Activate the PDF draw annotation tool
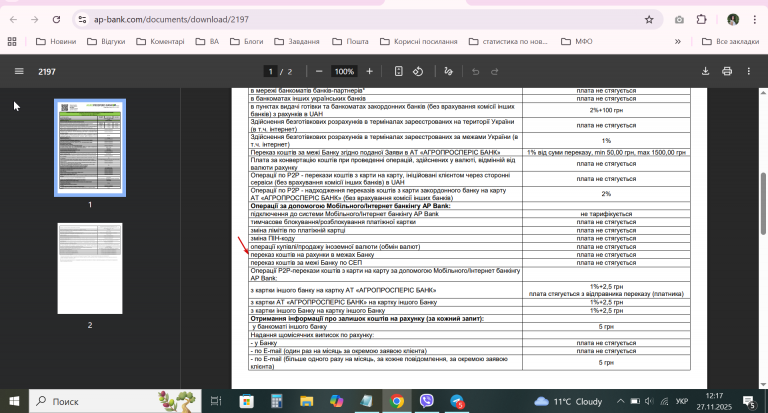The width and height of the screenshot is (768, 413). coord(448,72)
